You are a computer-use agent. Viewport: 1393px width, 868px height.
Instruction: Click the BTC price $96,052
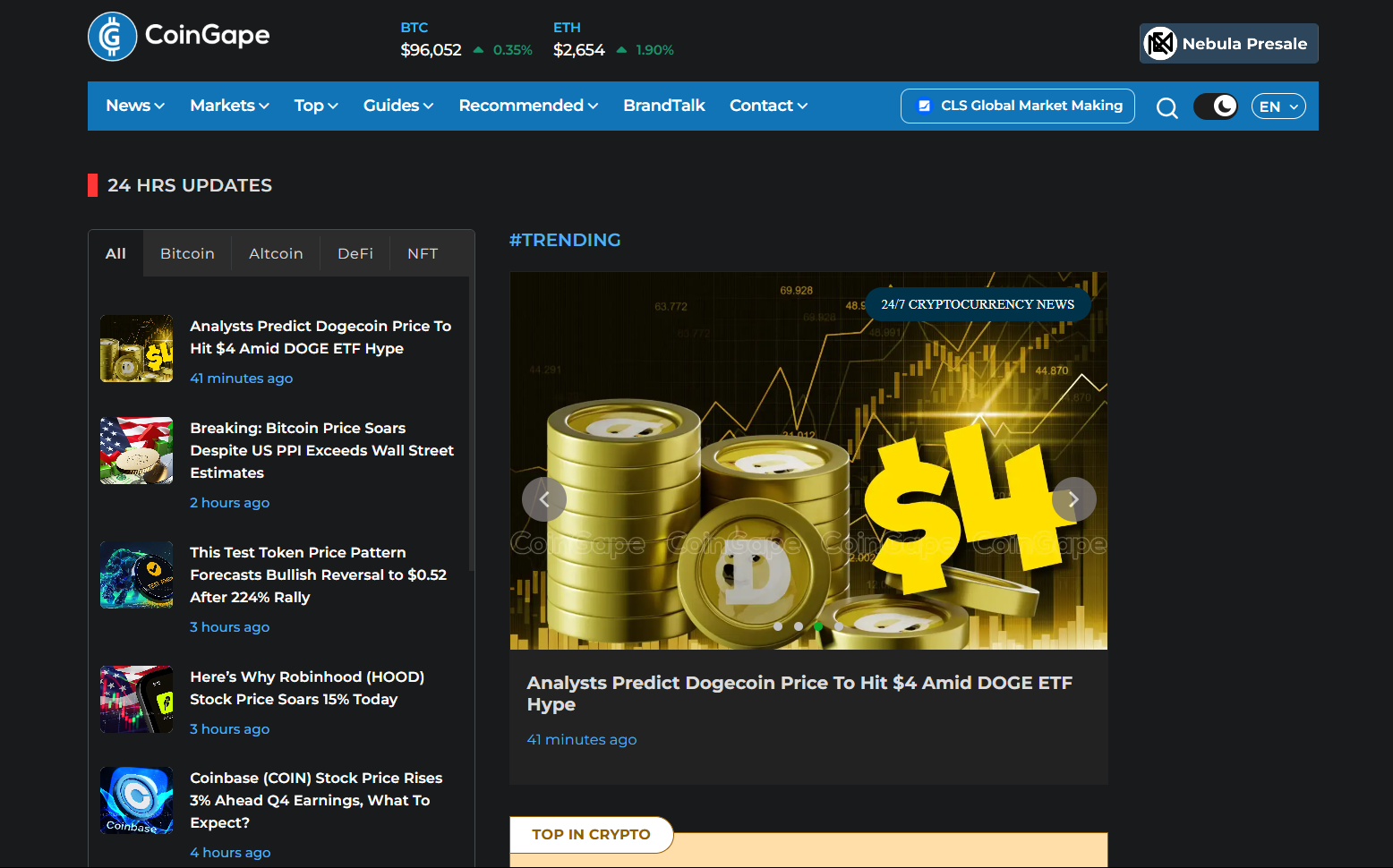431,50
